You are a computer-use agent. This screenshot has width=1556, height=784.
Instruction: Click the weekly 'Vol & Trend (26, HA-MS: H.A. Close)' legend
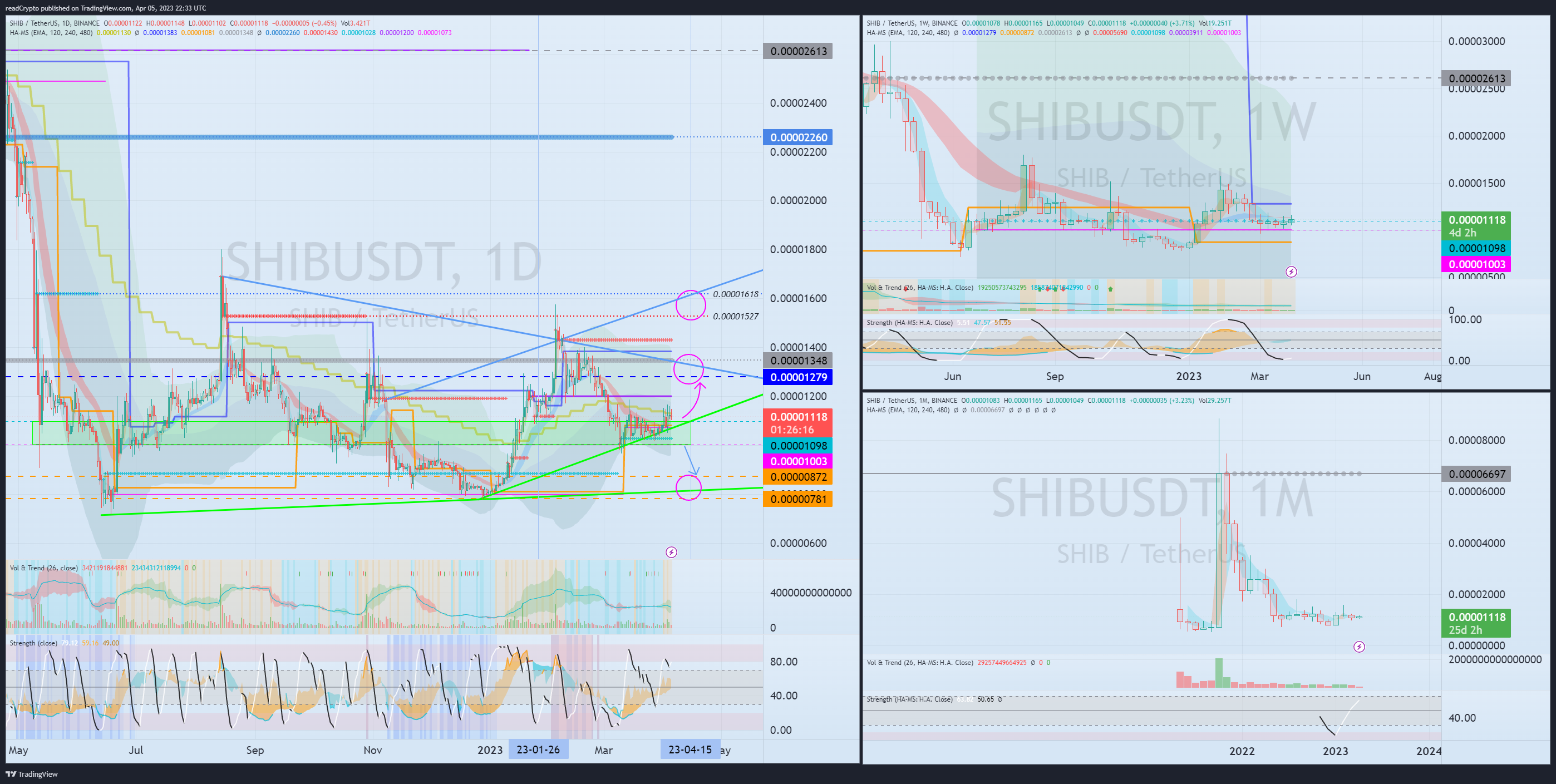(920, 288)
